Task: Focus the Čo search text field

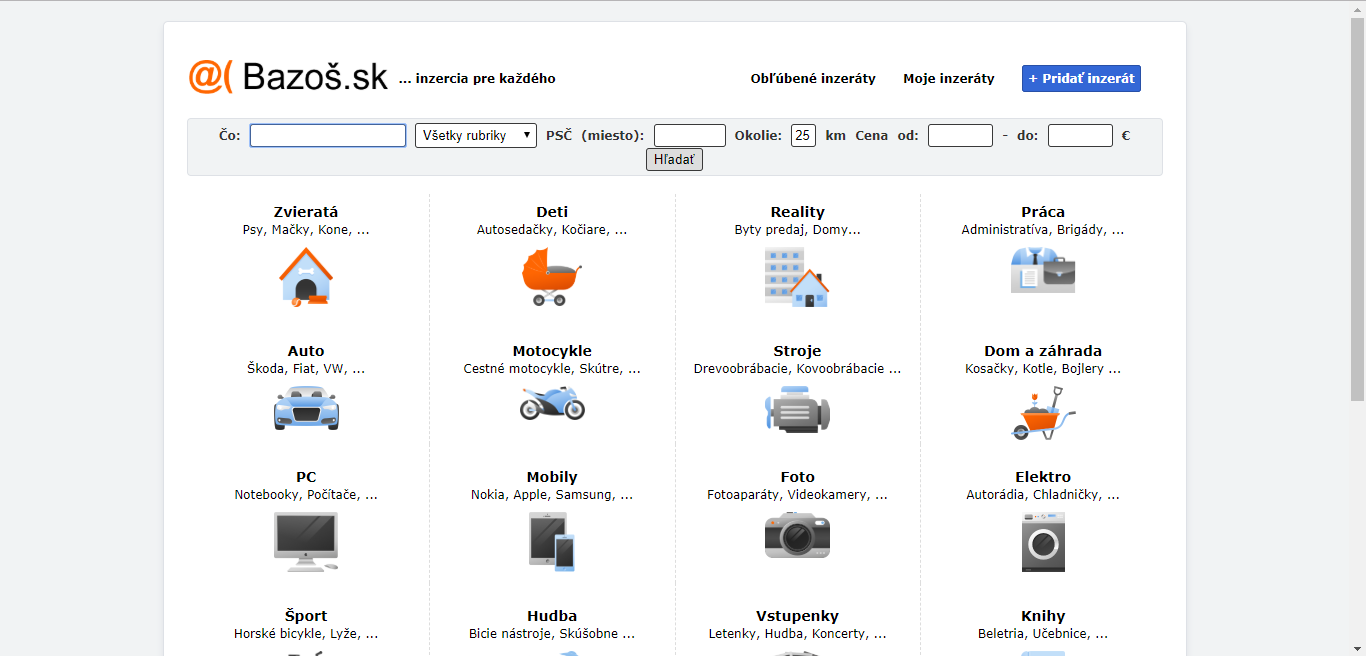Action: [x=328, y=135]
